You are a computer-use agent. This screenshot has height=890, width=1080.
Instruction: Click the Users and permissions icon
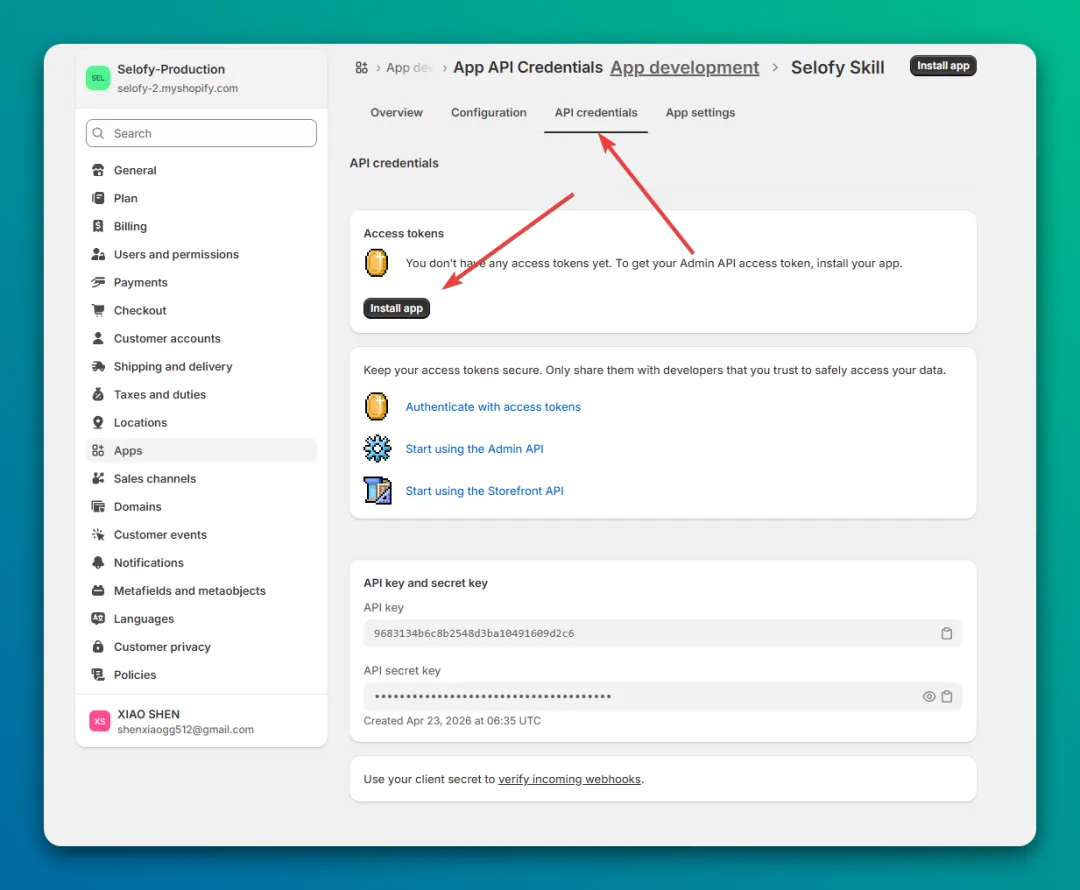pyautogui.click(x=98, y=254)
